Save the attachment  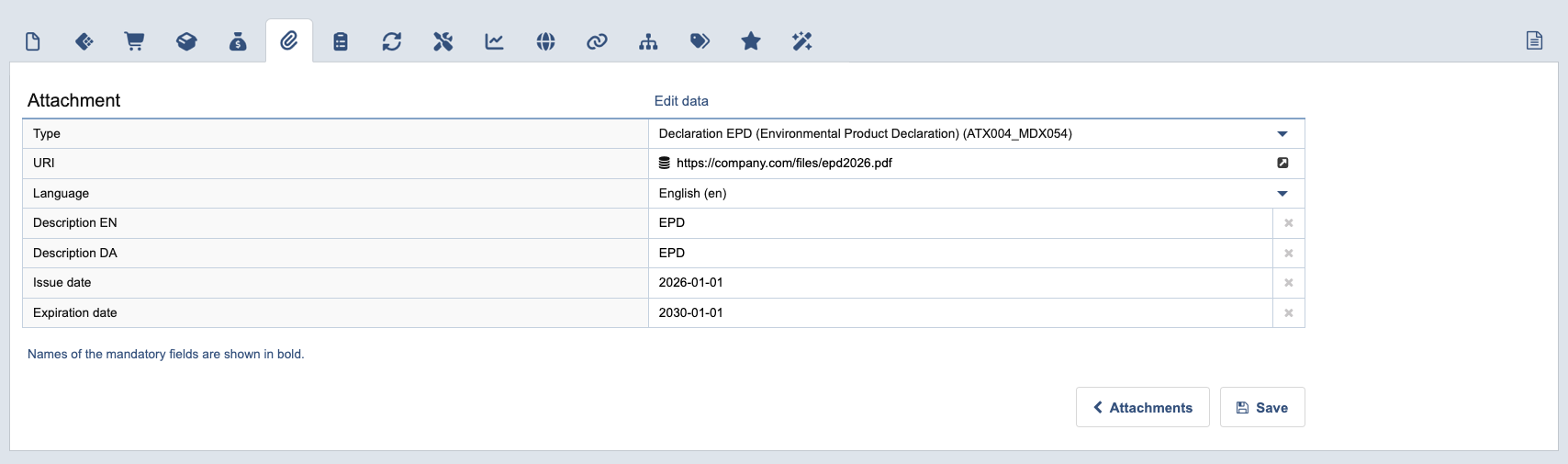[1261, 407]
